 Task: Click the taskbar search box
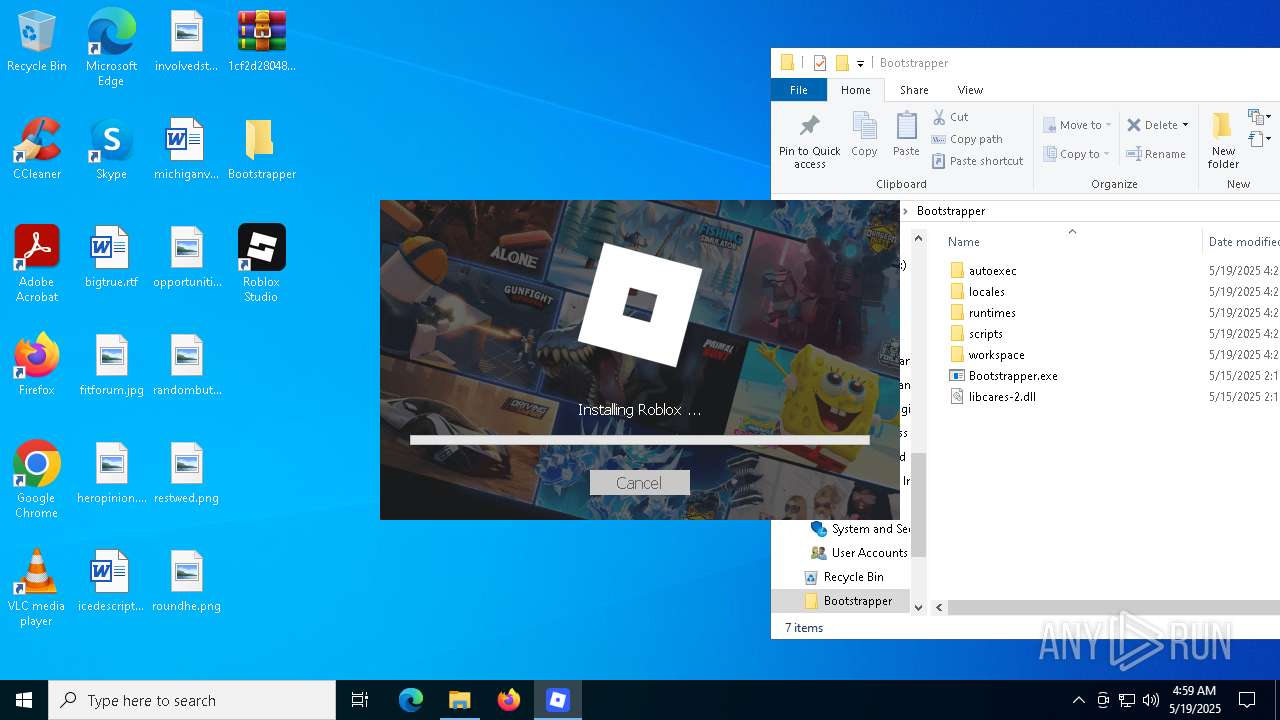(192, 700)
